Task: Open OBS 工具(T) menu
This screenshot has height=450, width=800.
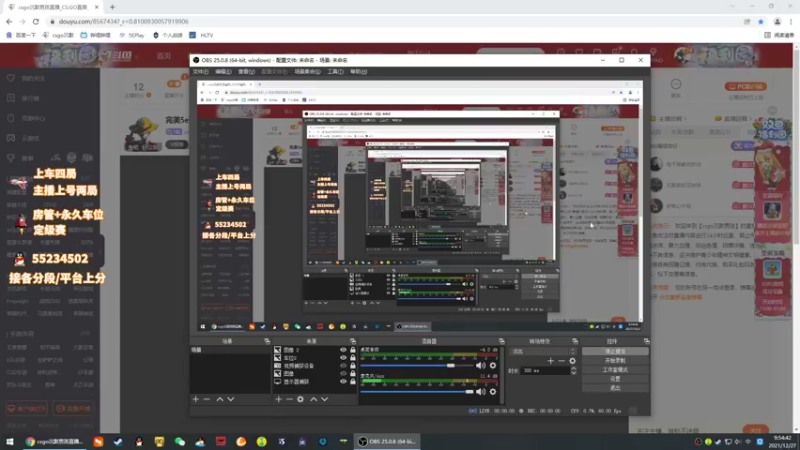Action: (335, 71)
